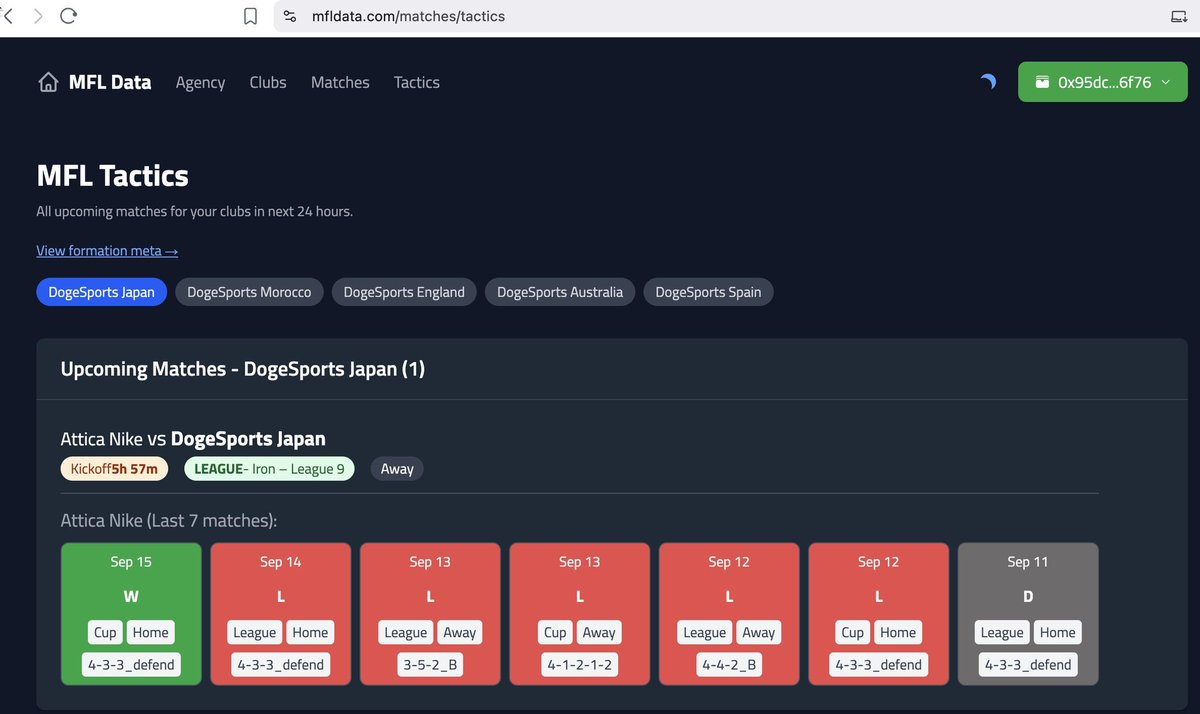This screenshot has width=1200, height=714.
Task: Click the Home tag on the Sep 11 card
Action: 1057,632
